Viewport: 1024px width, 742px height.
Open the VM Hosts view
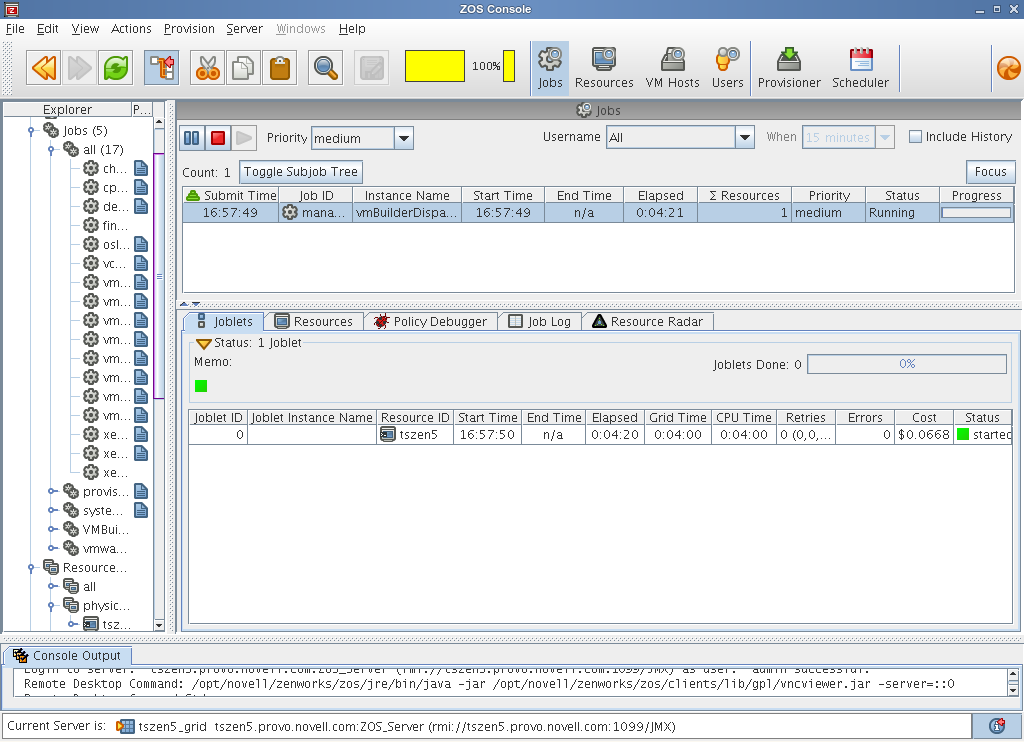point(672,67)
